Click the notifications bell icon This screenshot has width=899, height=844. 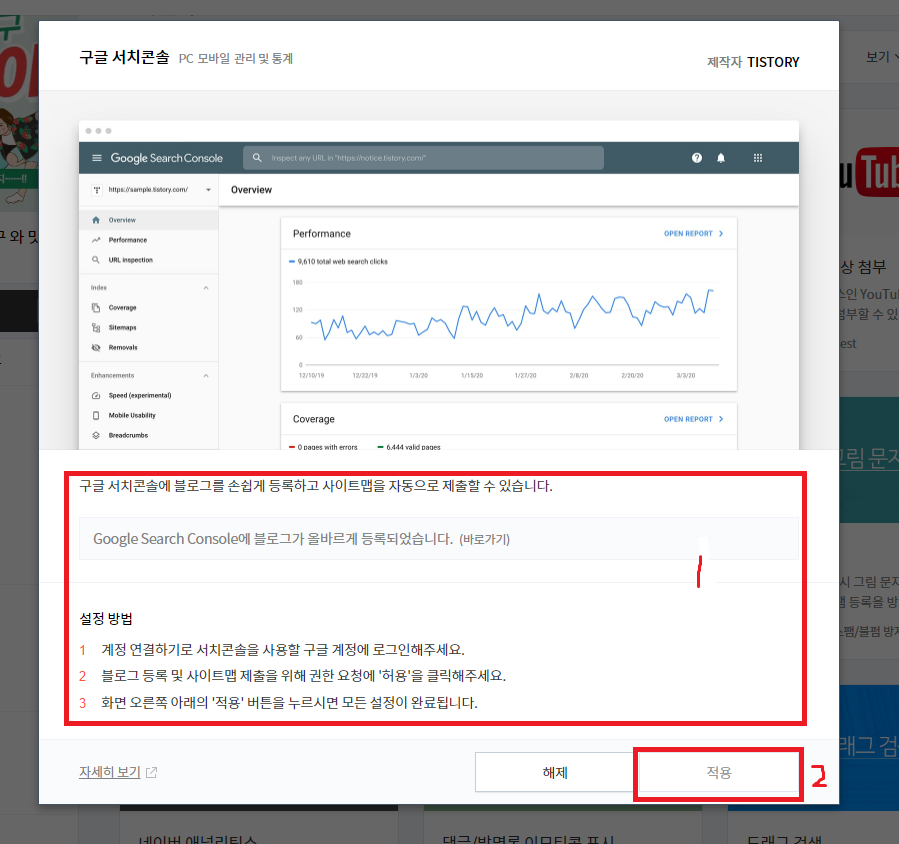(721, 158)
